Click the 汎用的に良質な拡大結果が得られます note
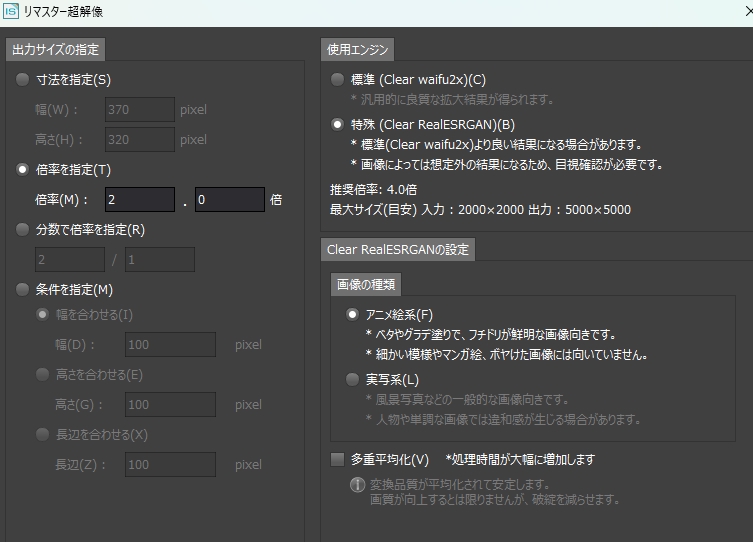This screenshot has height=542, width=753. pos(452,99)
